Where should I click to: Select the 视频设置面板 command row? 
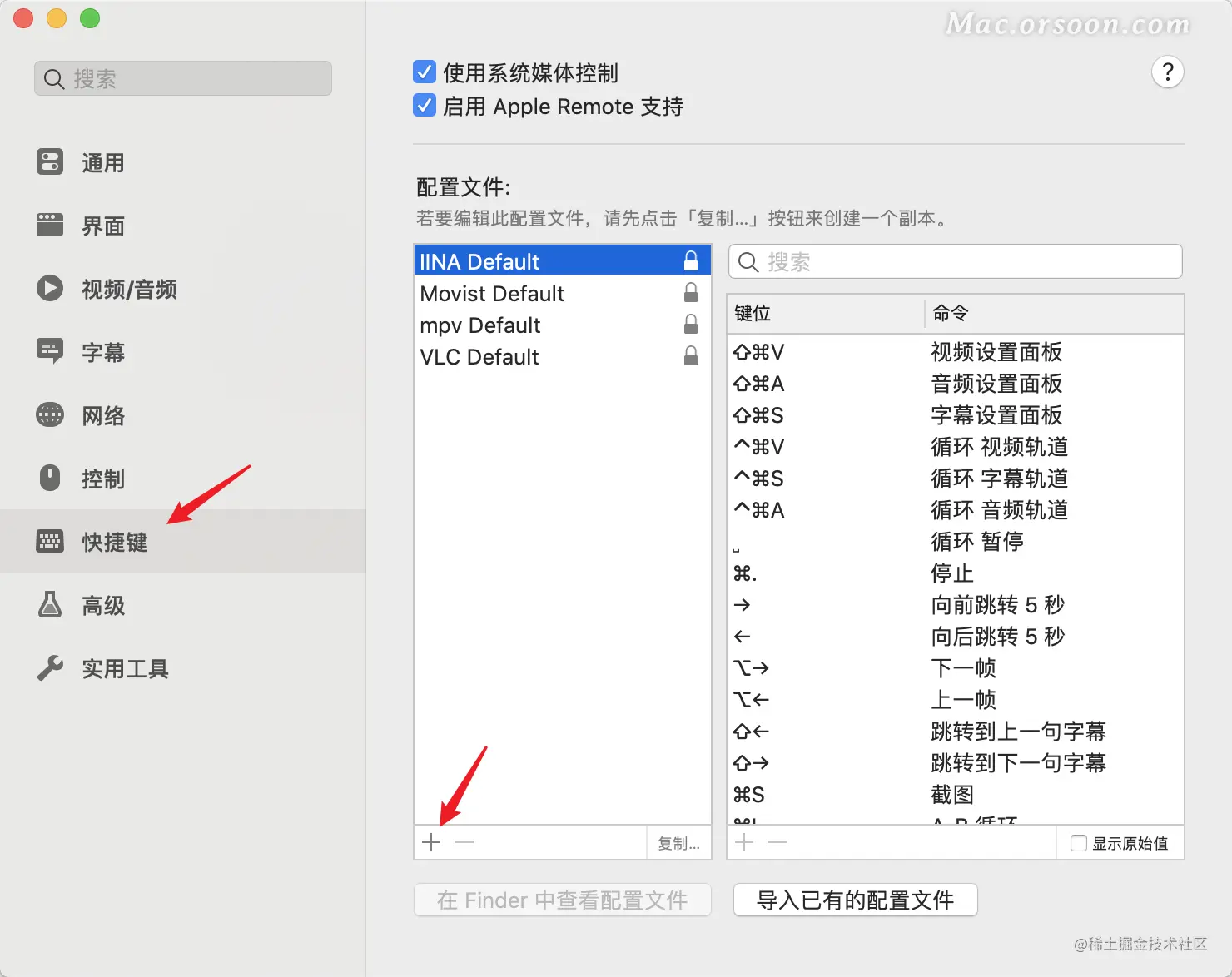[956, 352]
